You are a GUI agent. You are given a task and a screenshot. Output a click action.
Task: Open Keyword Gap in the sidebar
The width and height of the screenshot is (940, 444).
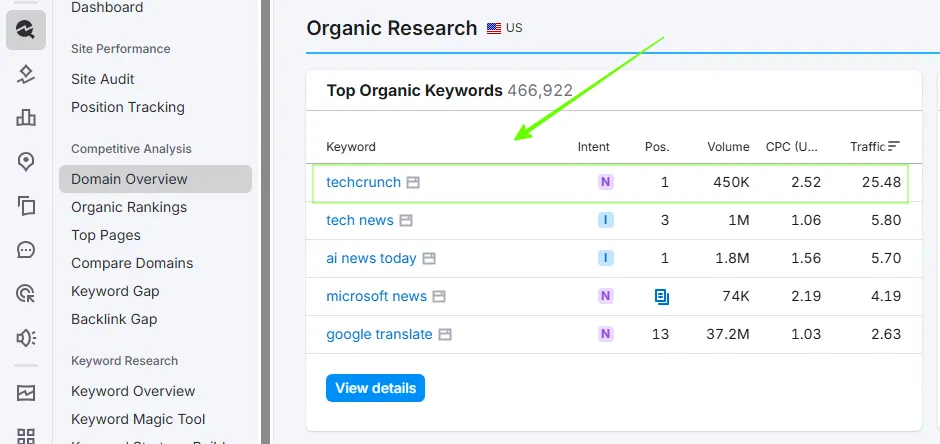click(115, 292)
